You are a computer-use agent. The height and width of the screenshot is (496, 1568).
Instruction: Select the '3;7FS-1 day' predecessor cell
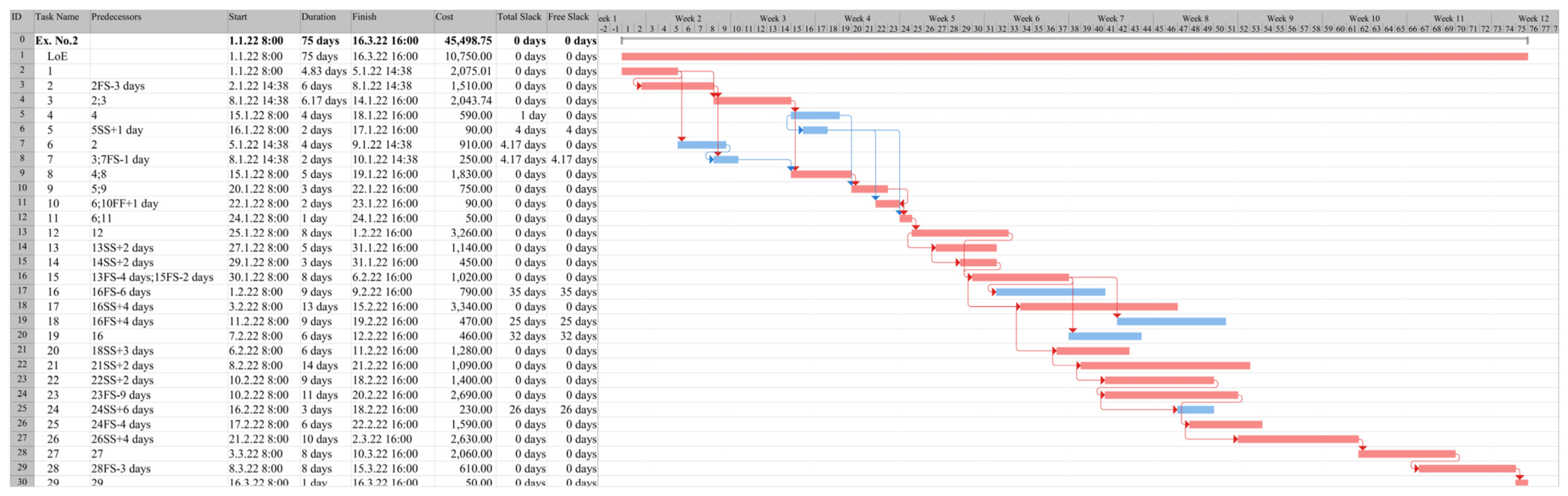pyautogui.click(x=120, y=159)
